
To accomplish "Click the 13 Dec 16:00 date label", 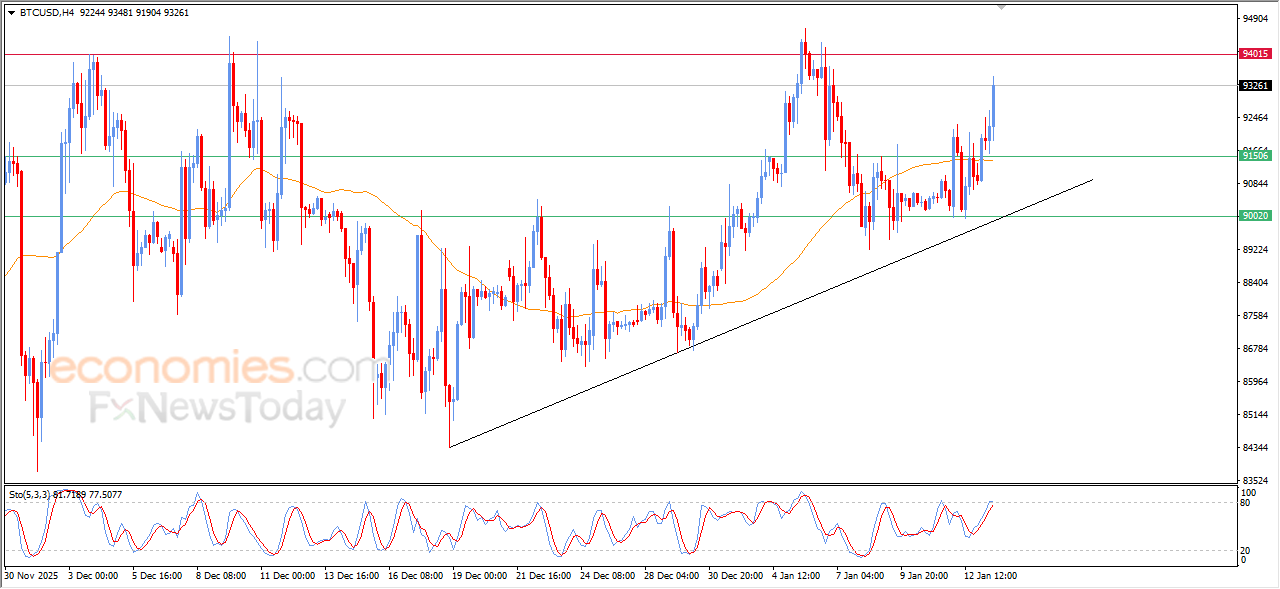I will click(x=352, y=576).
